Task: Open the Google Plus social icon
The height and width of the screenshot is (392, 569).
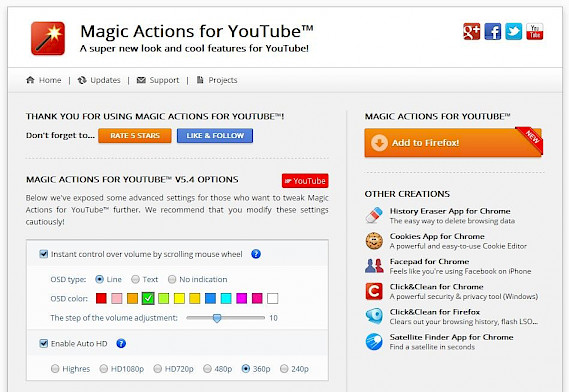Action: [472, 31]
